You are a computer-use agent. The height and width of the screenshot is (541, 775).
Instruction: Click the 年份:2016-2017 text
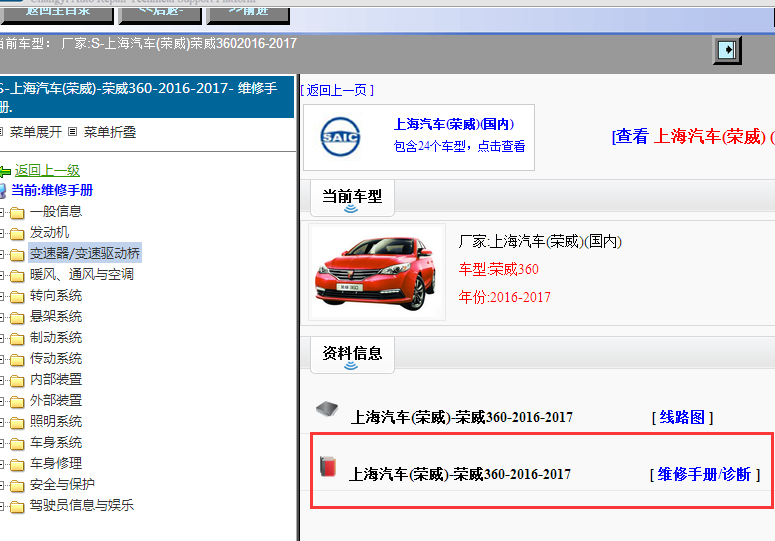504,297
